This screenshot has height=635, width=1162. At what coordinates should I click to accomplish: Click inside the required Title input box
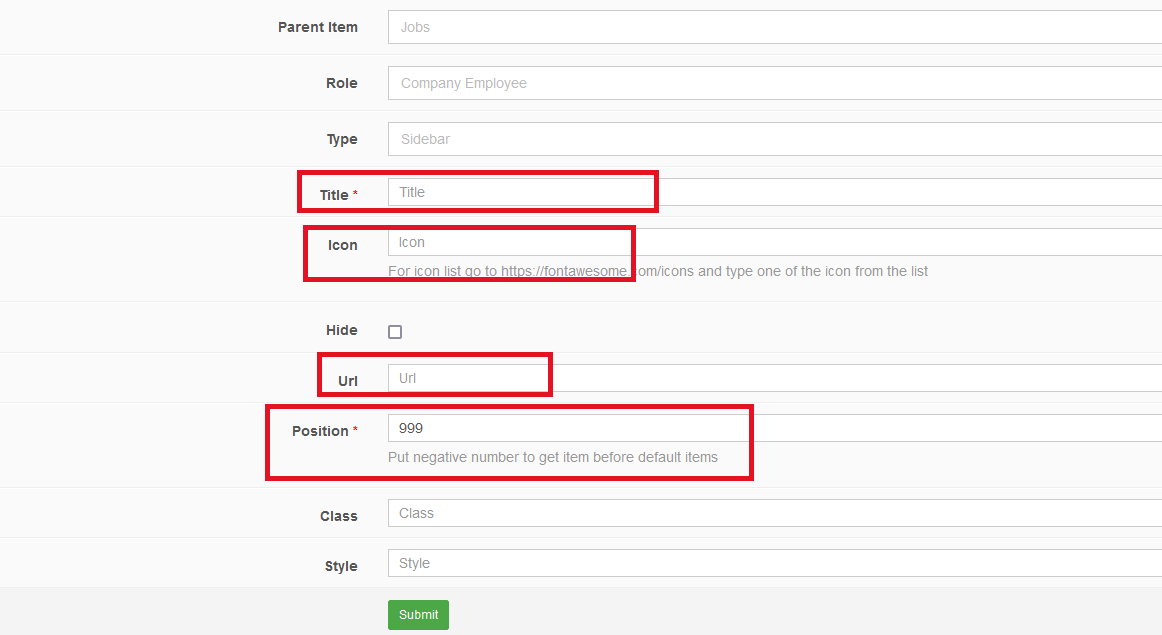(x=520, y=191)
